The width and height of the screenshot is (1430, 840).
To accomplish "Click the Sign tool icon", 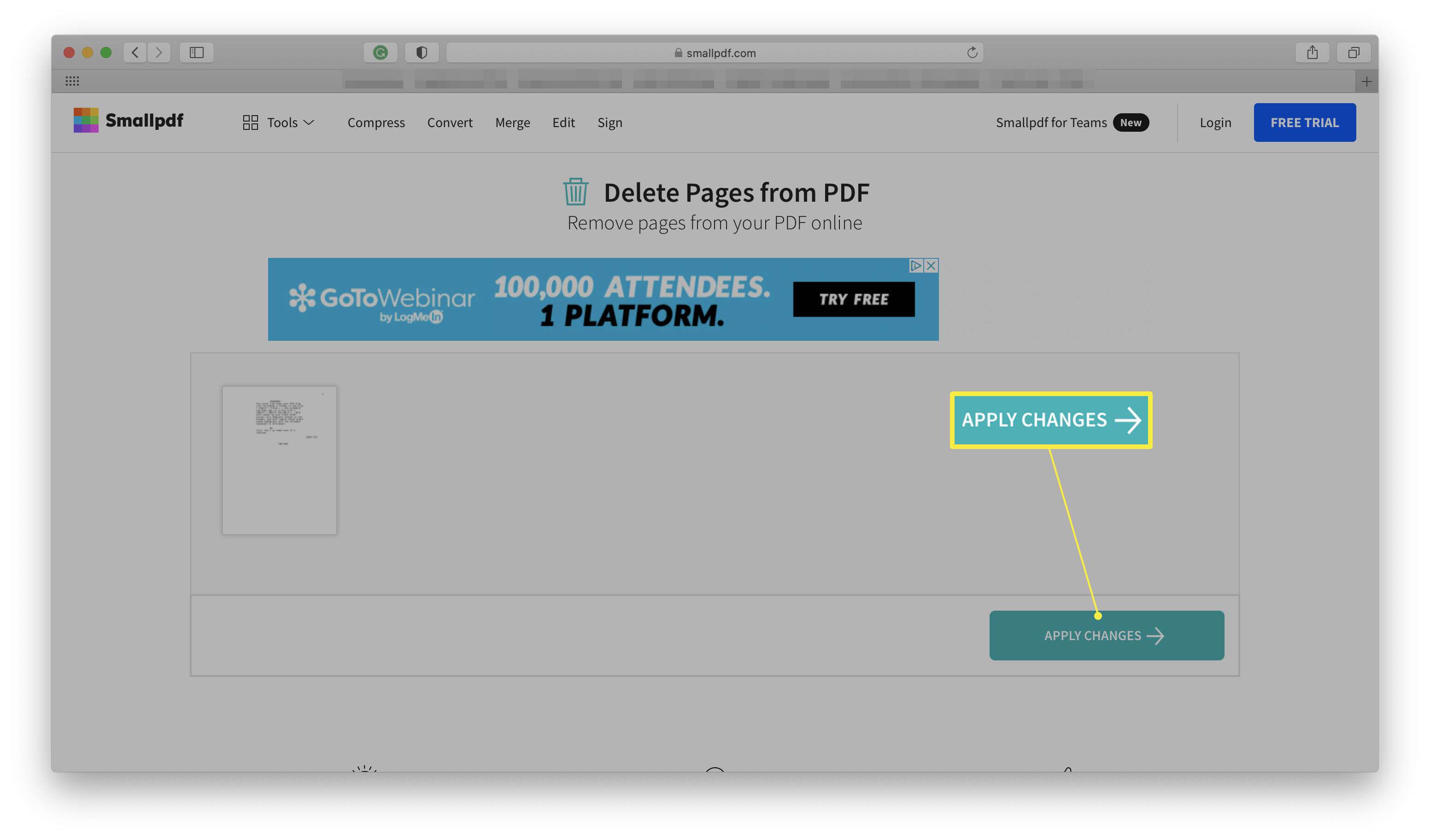I will (610, 122).
